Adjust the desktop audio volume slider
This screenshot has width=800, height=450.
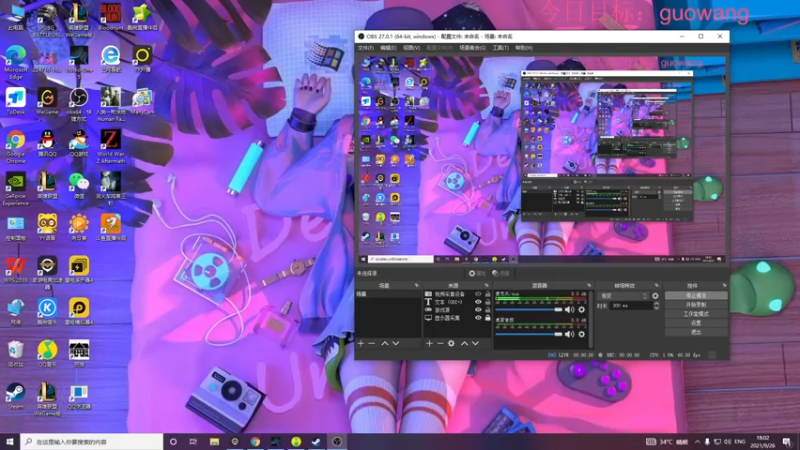click(529, 334)
